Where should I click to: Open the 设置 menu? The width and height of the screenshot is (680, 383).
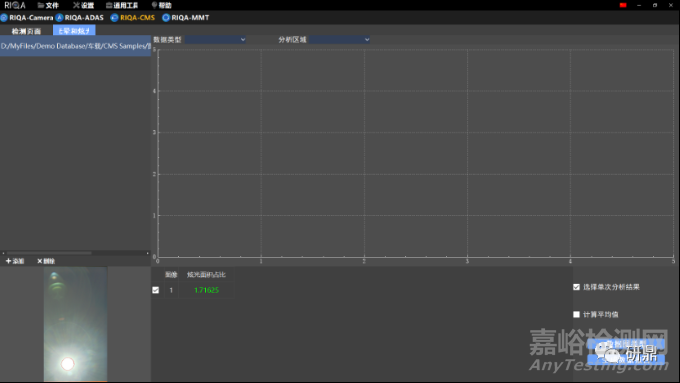coord(83,5)
